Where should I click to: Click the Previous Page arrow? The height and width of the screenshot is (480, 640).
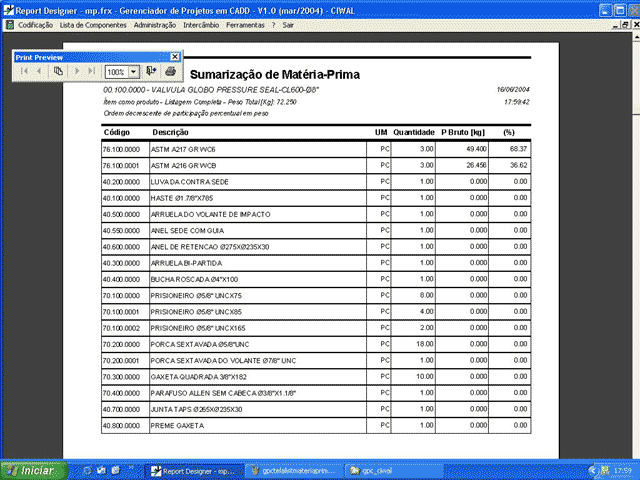pyautogui.click(x=40, y=72)
